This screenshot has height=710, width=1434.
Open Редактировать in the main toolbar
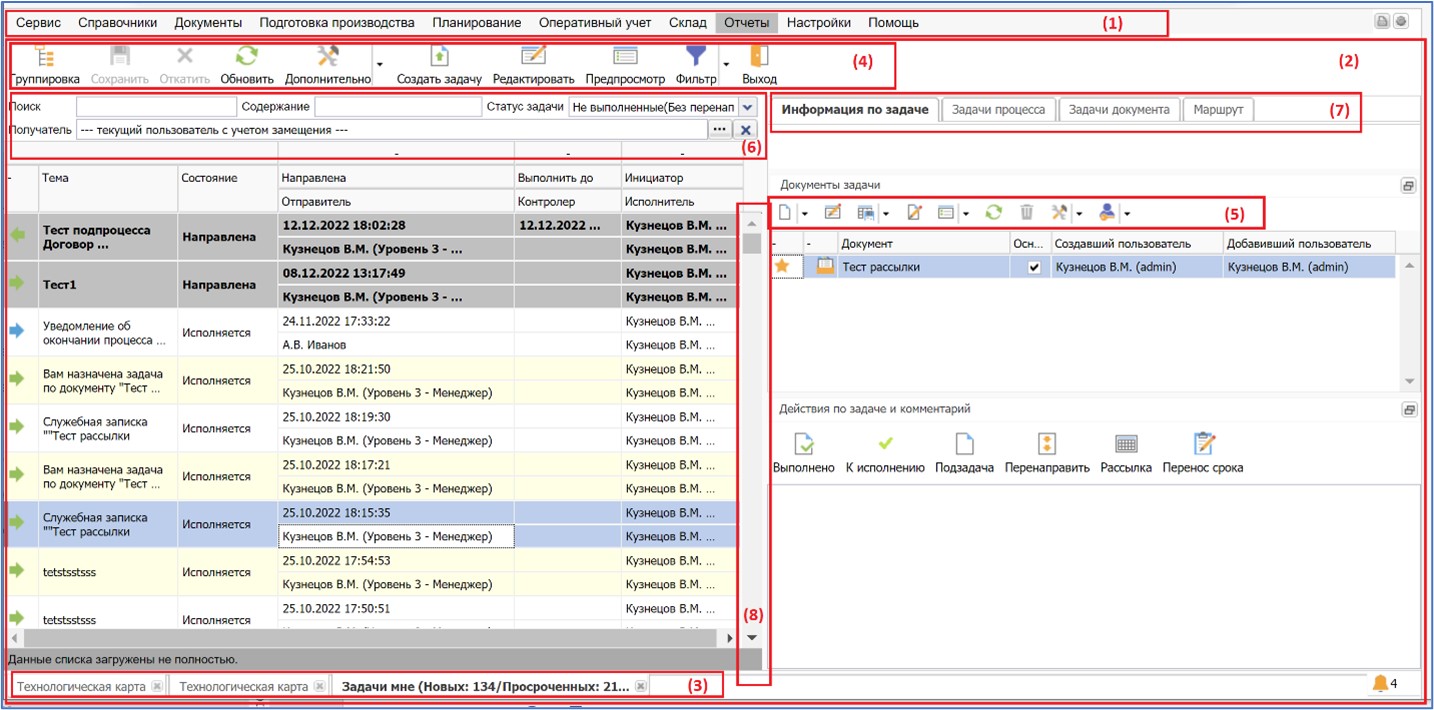pyautogui.click(x=534, y=58)
